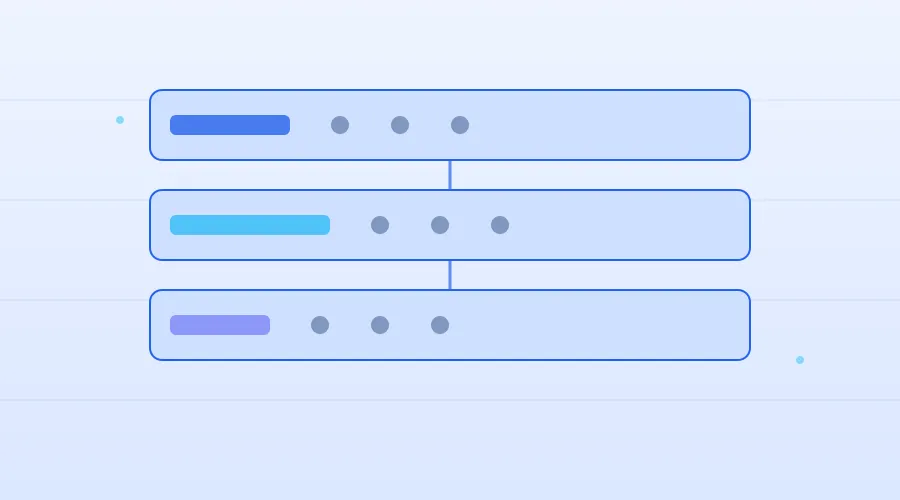Click third gray dot in bottom panel
The height and width of the screenshot is (500, 900).
440,325
